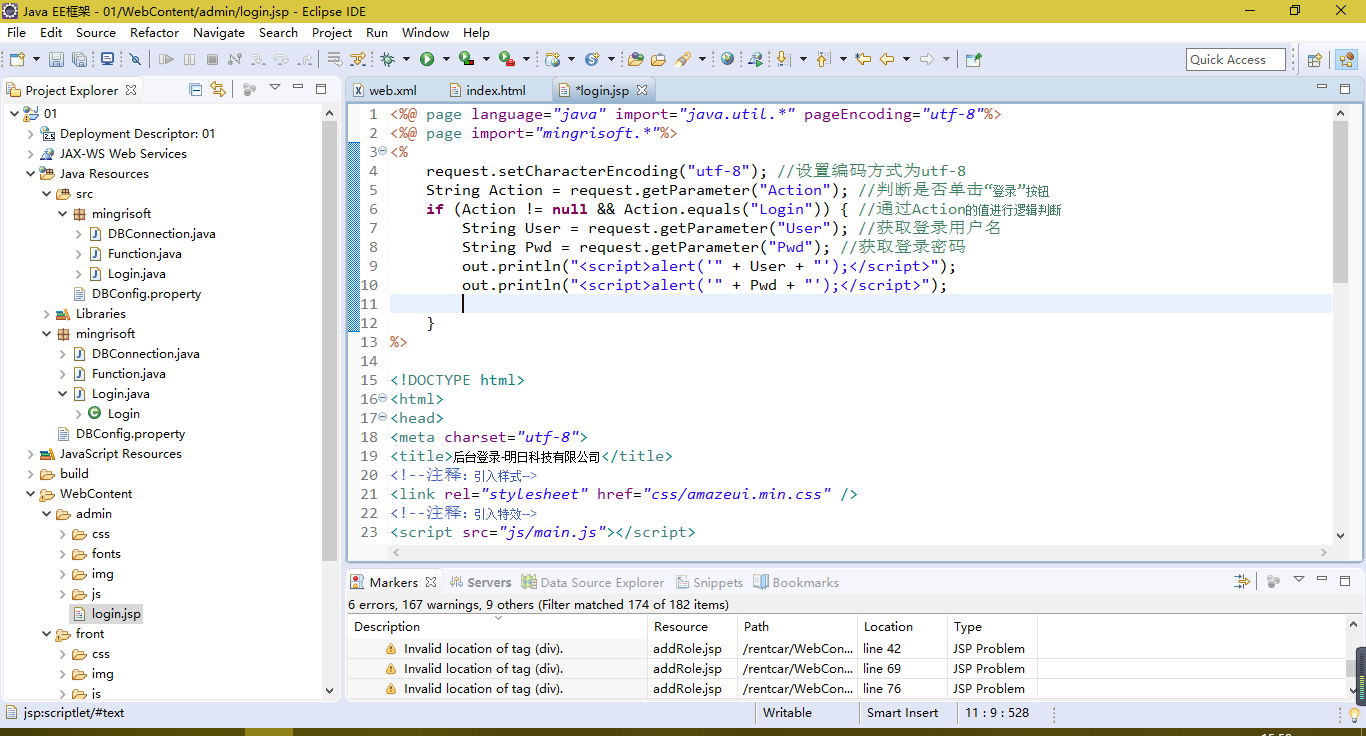Click the Debug bug icon

pos(387,60)
